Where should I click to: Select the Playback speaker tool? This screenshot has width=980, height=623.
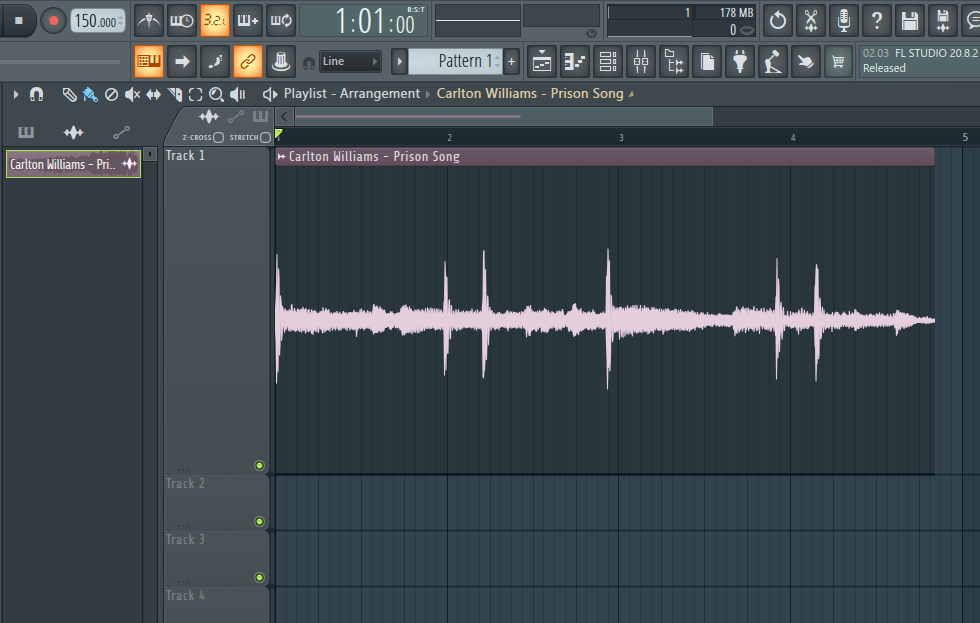point(238,94)
